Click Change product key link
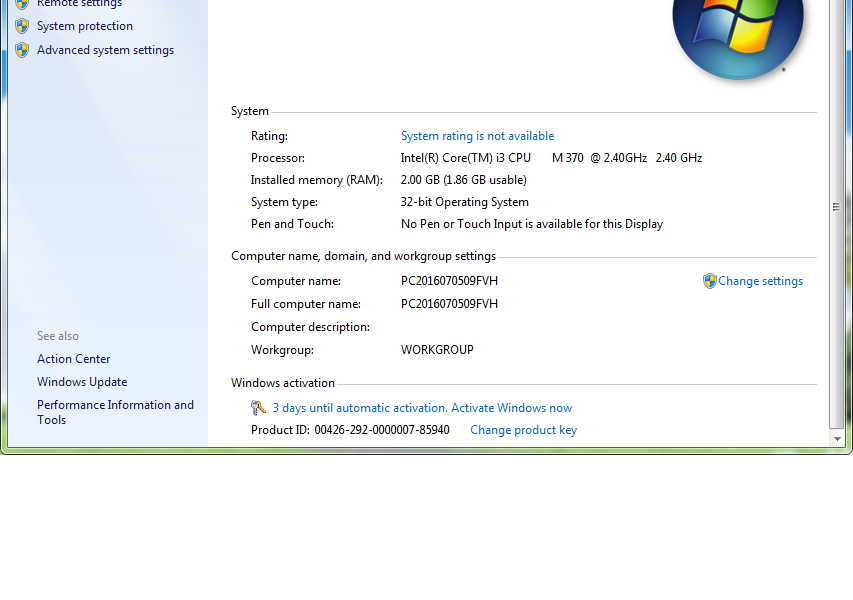 (x=523, y=430)
